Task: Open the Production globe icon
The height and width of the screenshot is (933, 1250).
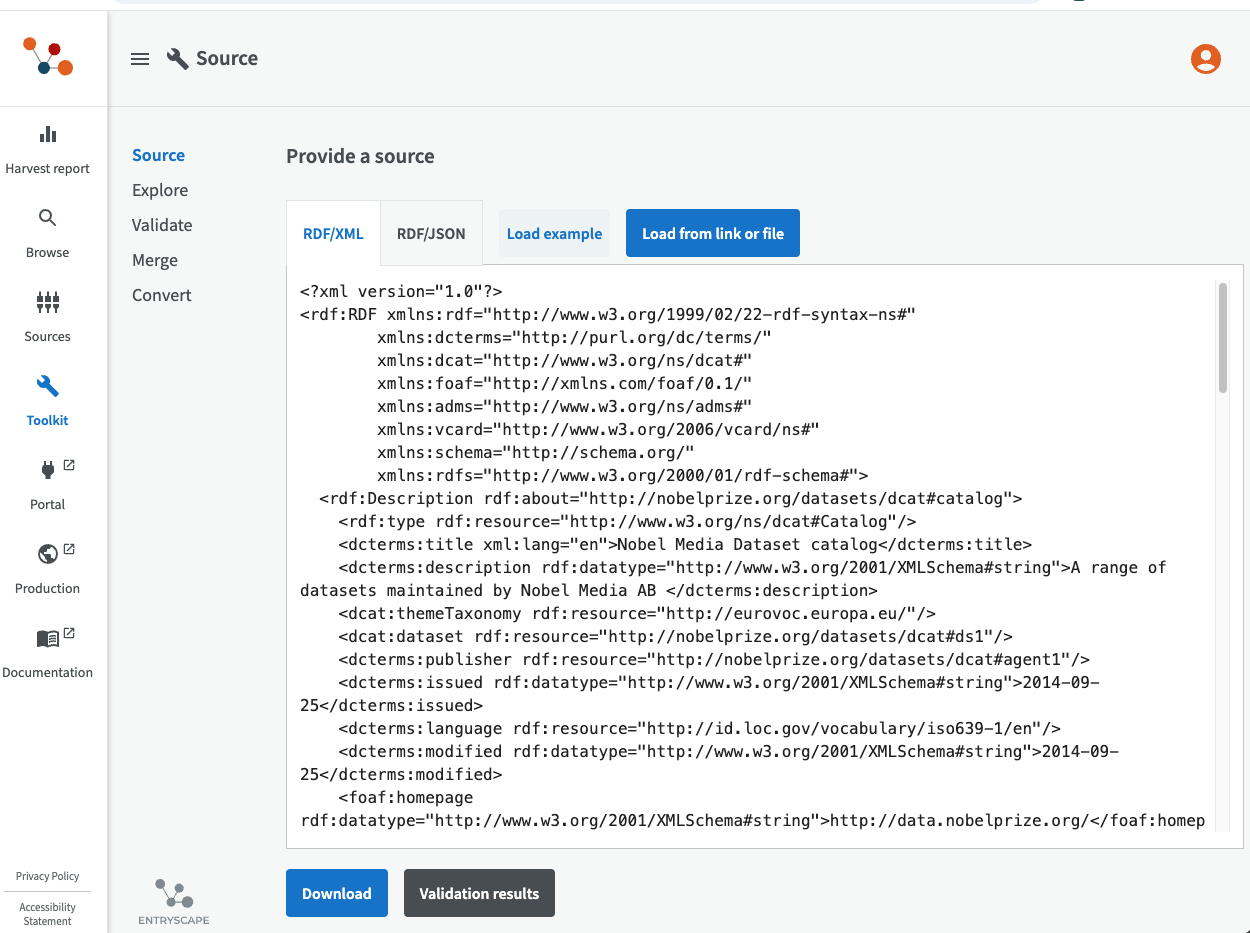Action: click(x=47, y=554)
